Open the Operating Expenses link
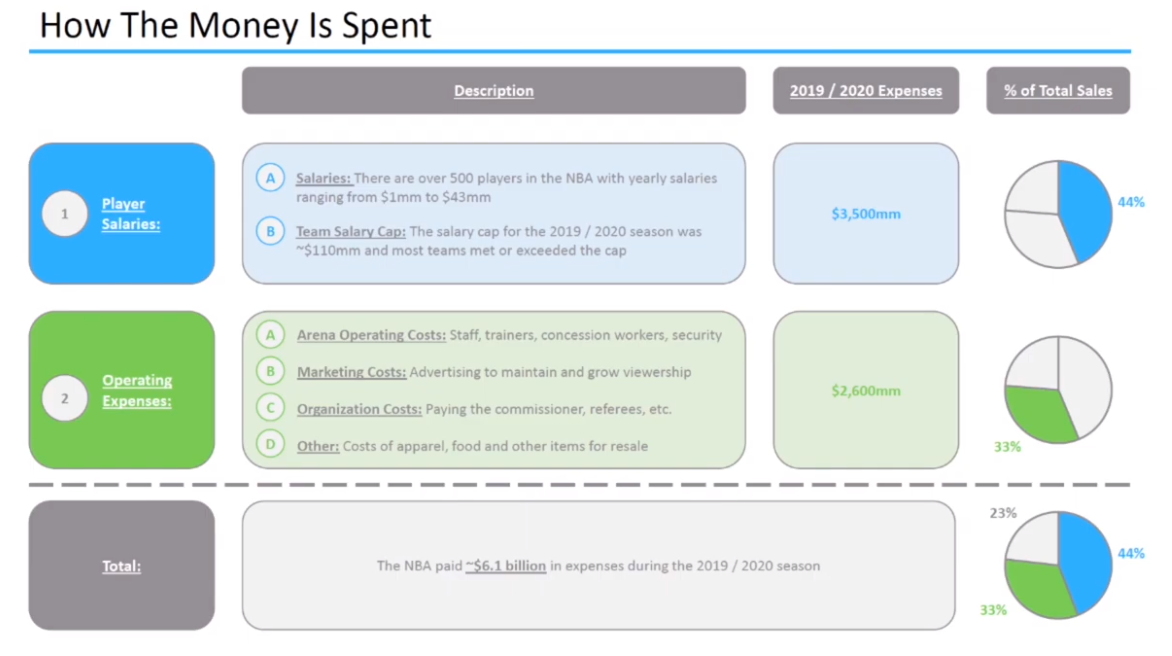The height and width of the screenshot is (656, 1172). click(x=137, y=390)
